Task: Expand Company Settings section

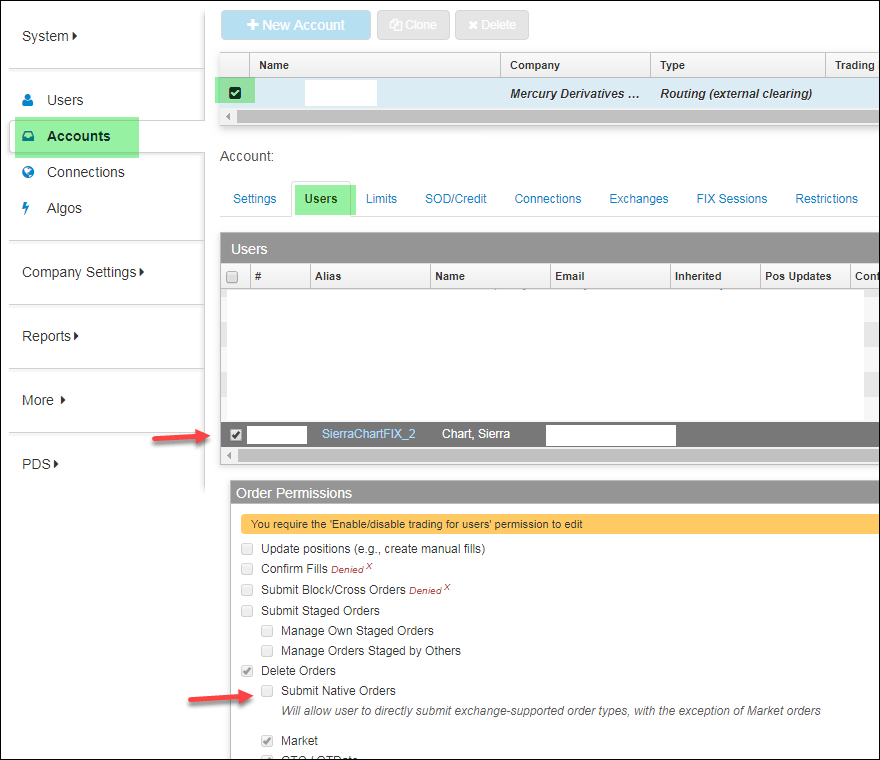Action: pyautogui.click(x=83, y=272)
